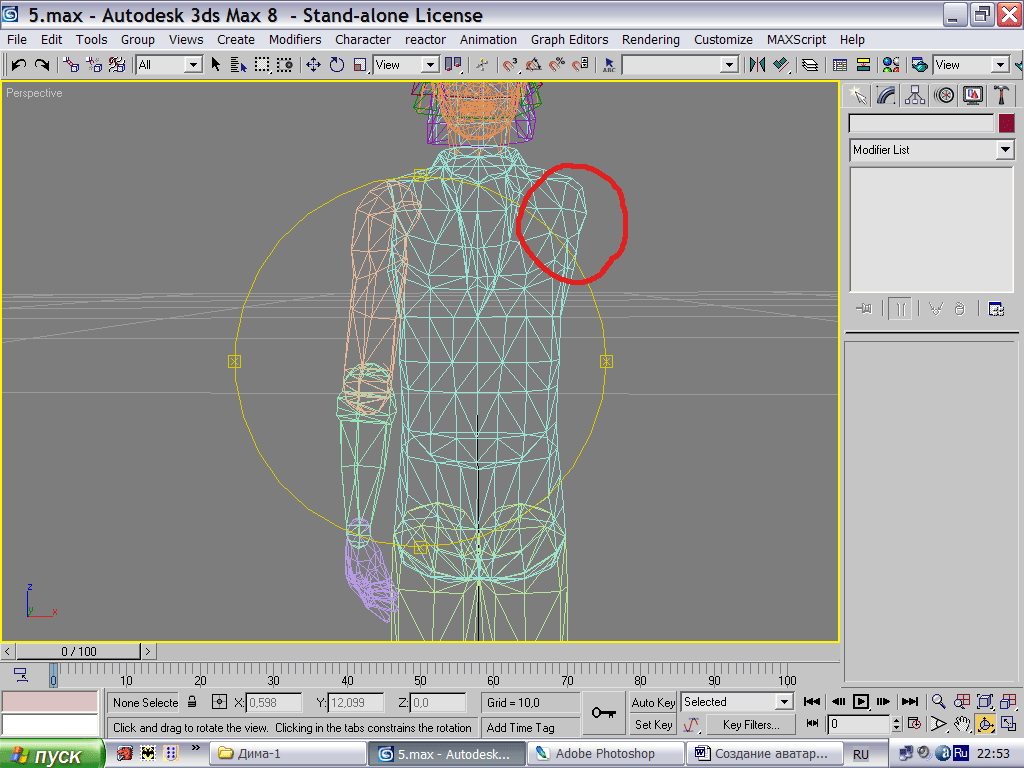Toggle Set Key animation mode
The image size is (1024, 768).
coord(653,724)
